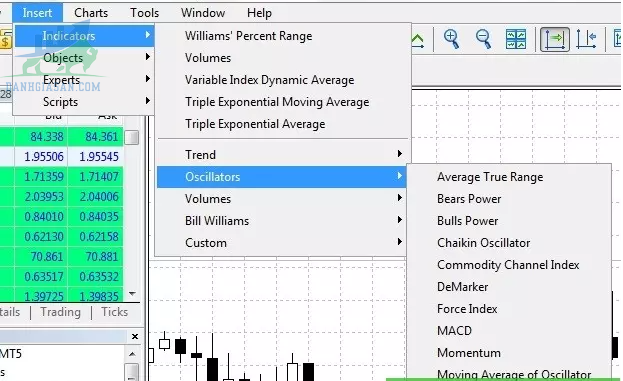Select Commodity Channel Index
The height and width of the screenshot is (381, 623).
tap(509, 265)
